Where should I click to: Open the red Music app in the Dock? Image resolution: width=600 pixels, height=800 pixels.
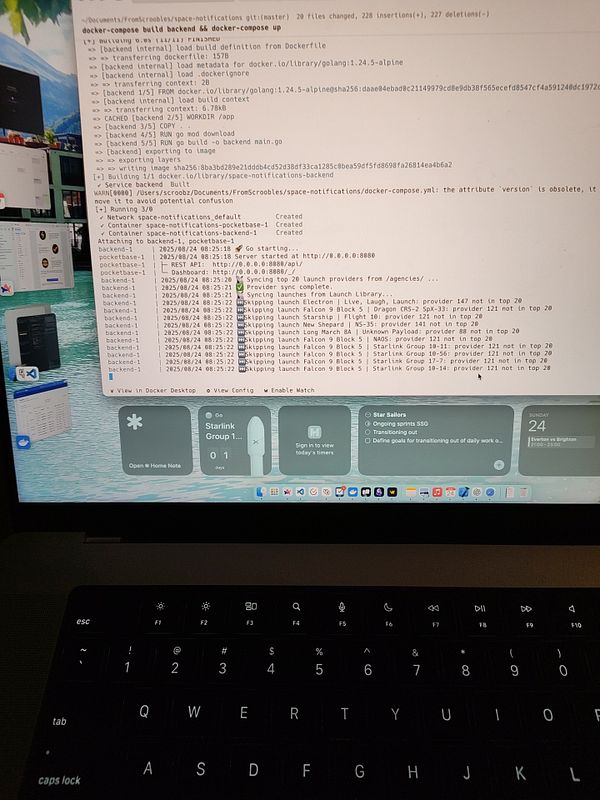[x=437, y=492]
